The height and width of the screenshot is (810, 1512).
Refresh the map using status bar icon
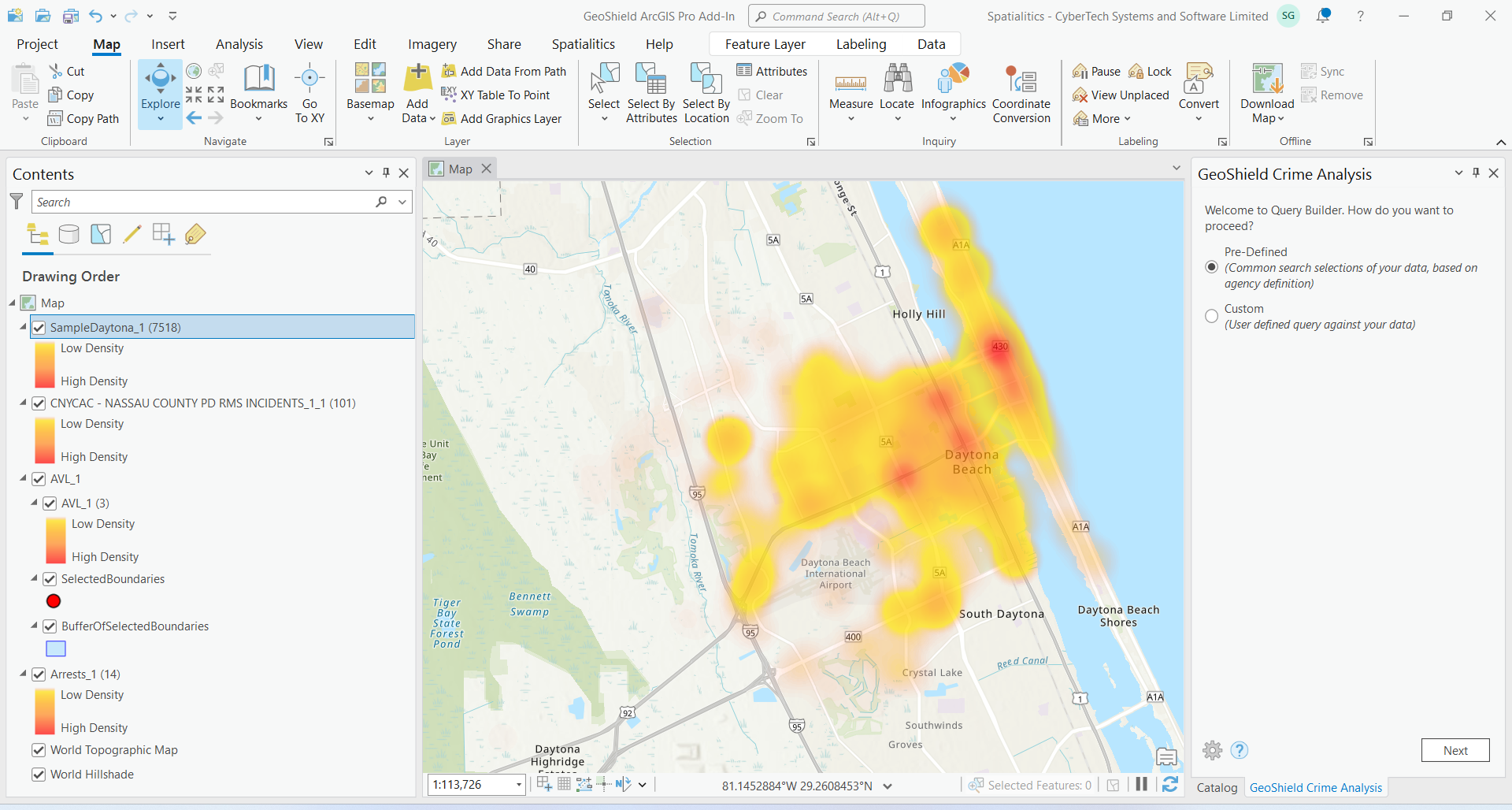click(x=1170, y=784)
